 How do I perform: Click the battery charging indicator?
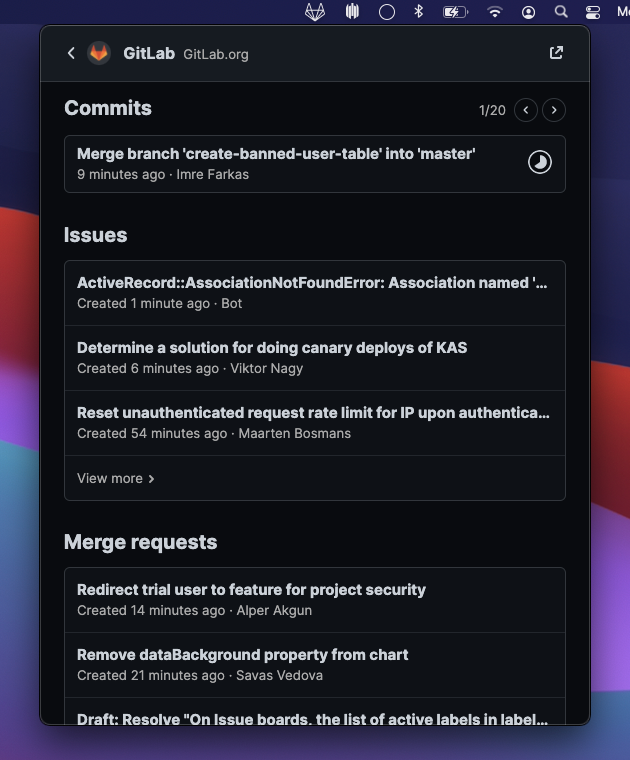coord(456,12)
